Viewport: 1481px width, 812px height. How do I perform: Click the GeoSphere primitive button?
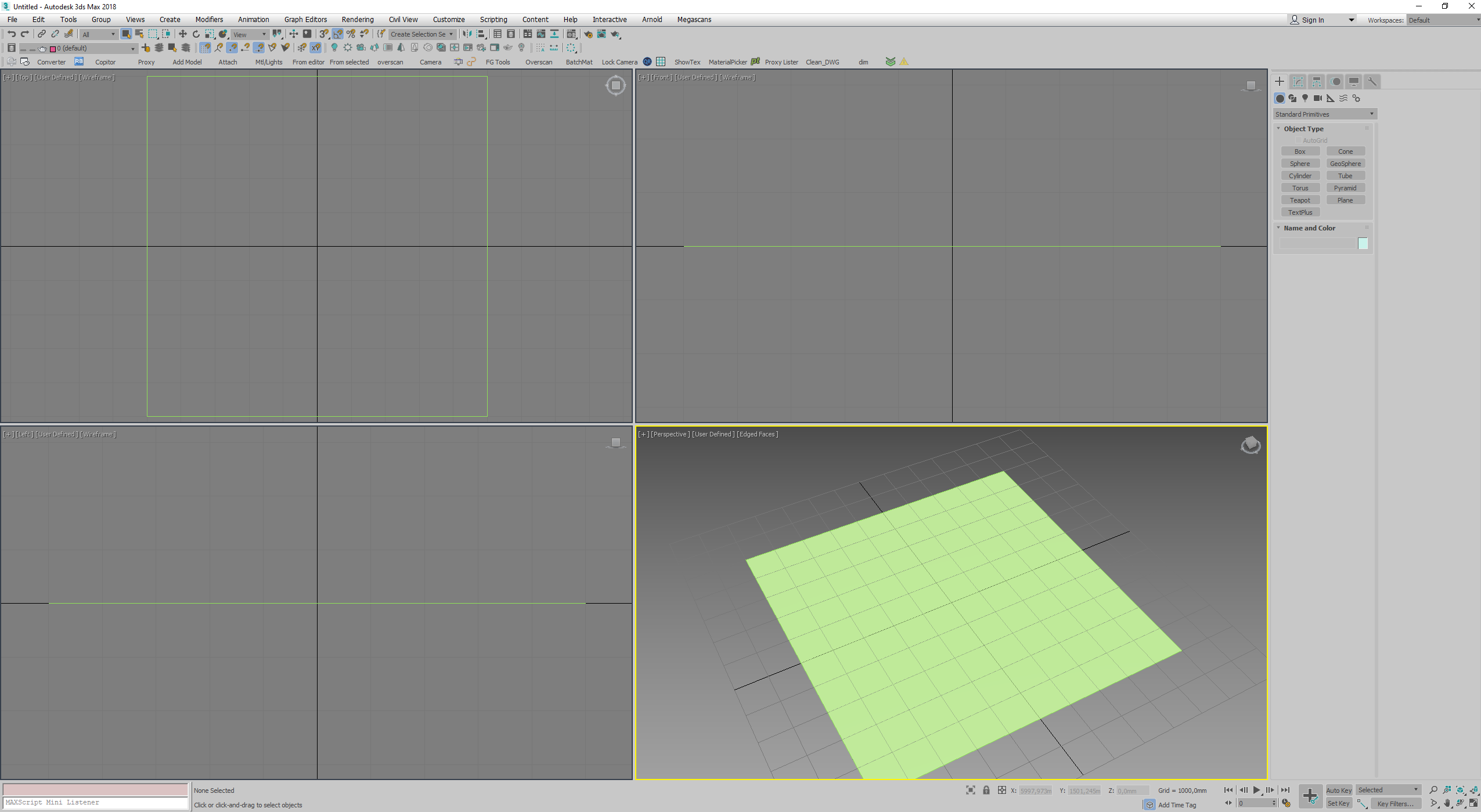click(1345, 164)
